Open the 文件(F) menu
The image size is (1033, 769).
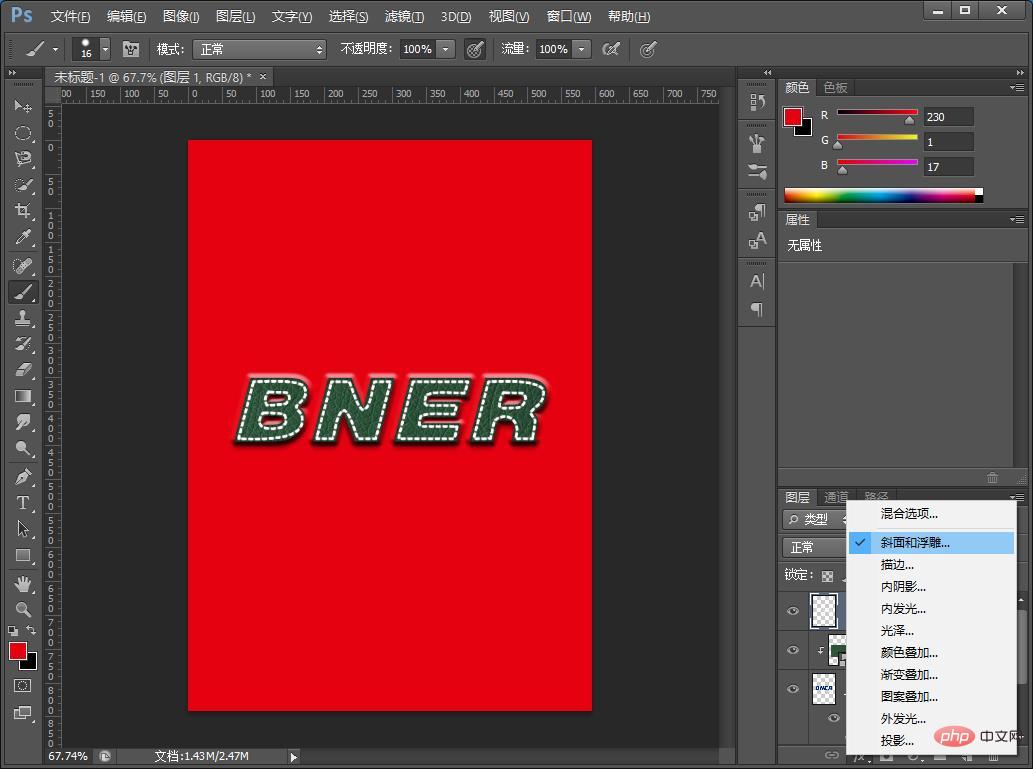[x=70, y=16]
